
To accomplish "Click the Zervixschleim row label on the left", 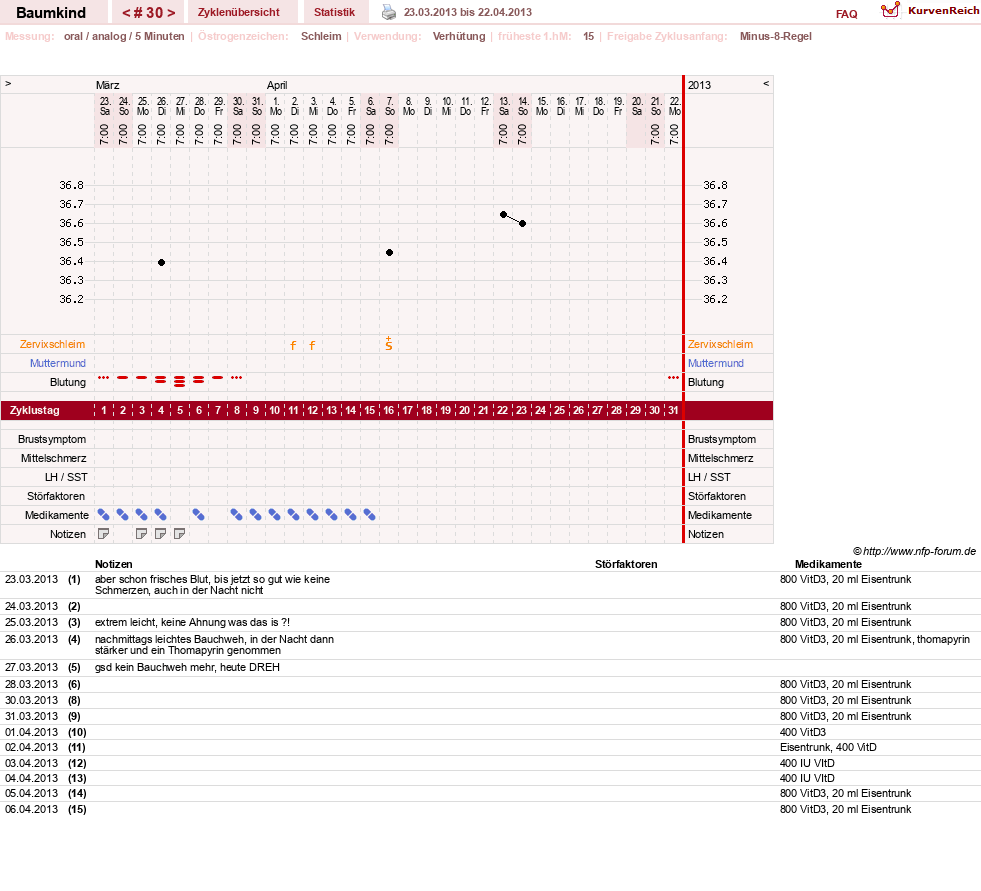I will 53,344.
